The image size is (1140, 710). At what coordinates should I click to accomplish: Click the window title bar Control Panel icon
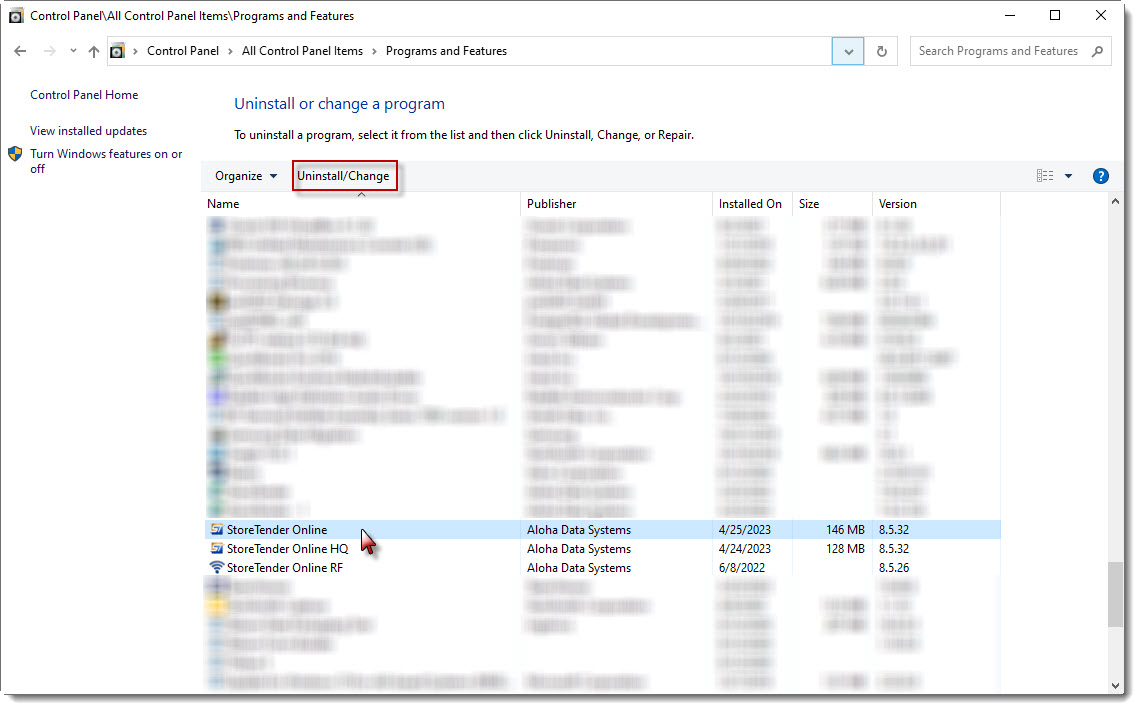pos(16,15)
